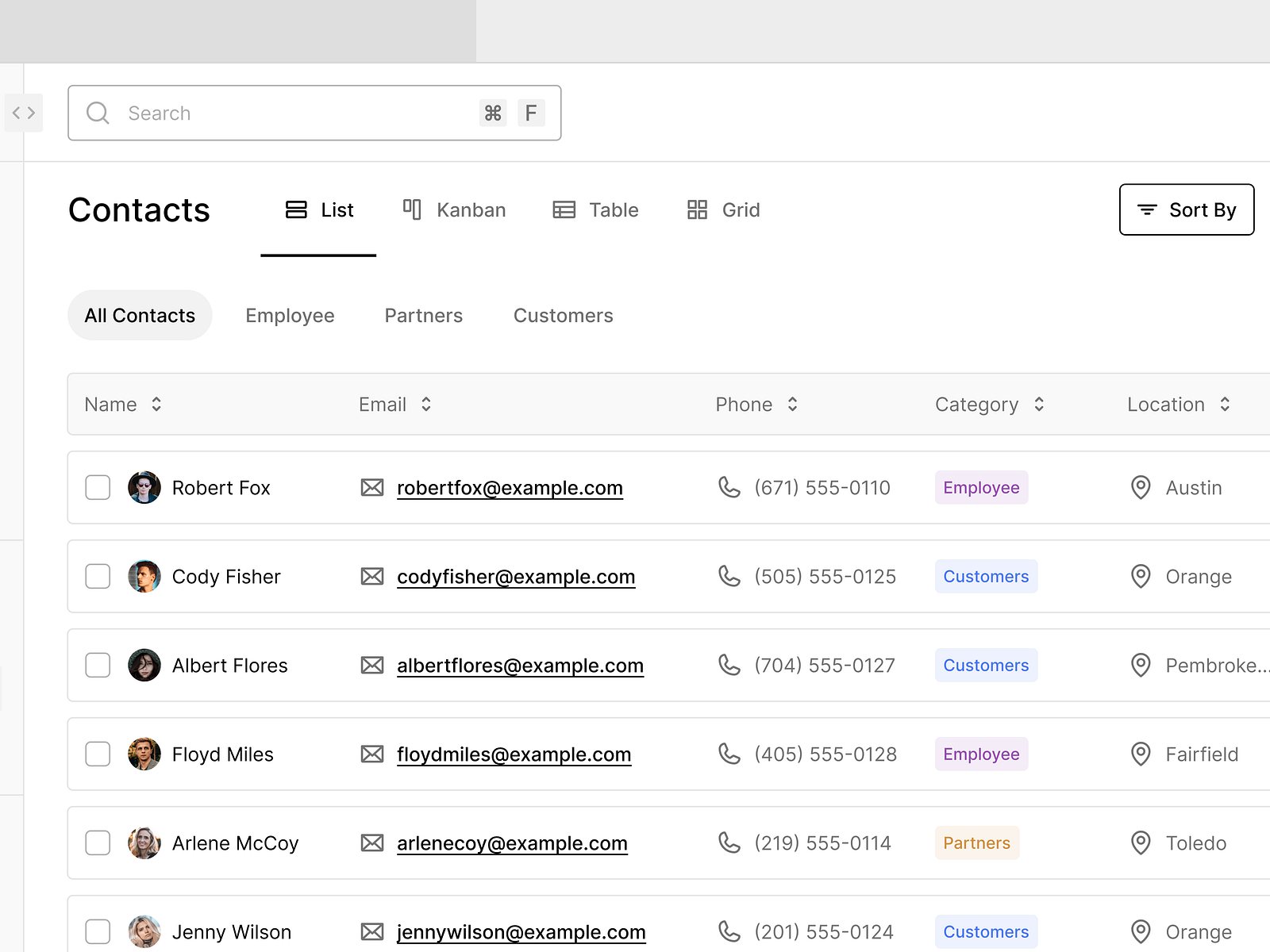Open codyfisher@example.com email link

516,577
